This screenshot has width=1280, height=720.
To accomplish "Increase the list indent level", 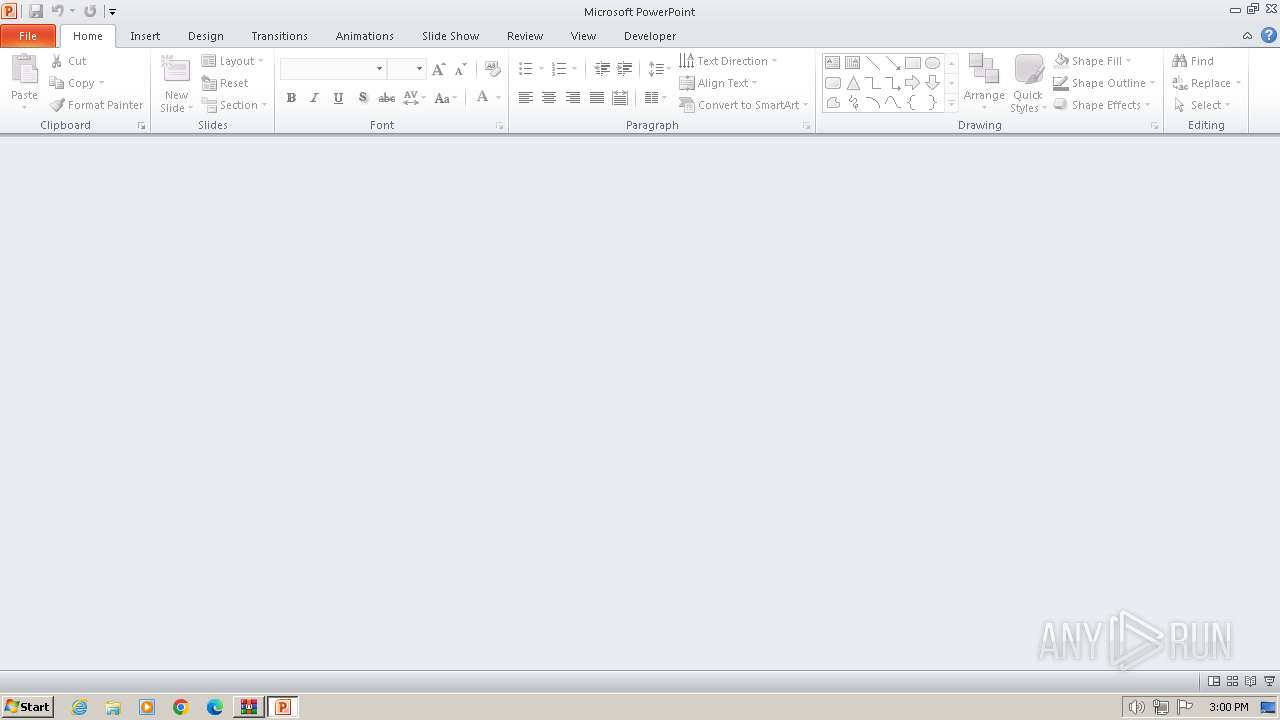I will pos(624,69).
